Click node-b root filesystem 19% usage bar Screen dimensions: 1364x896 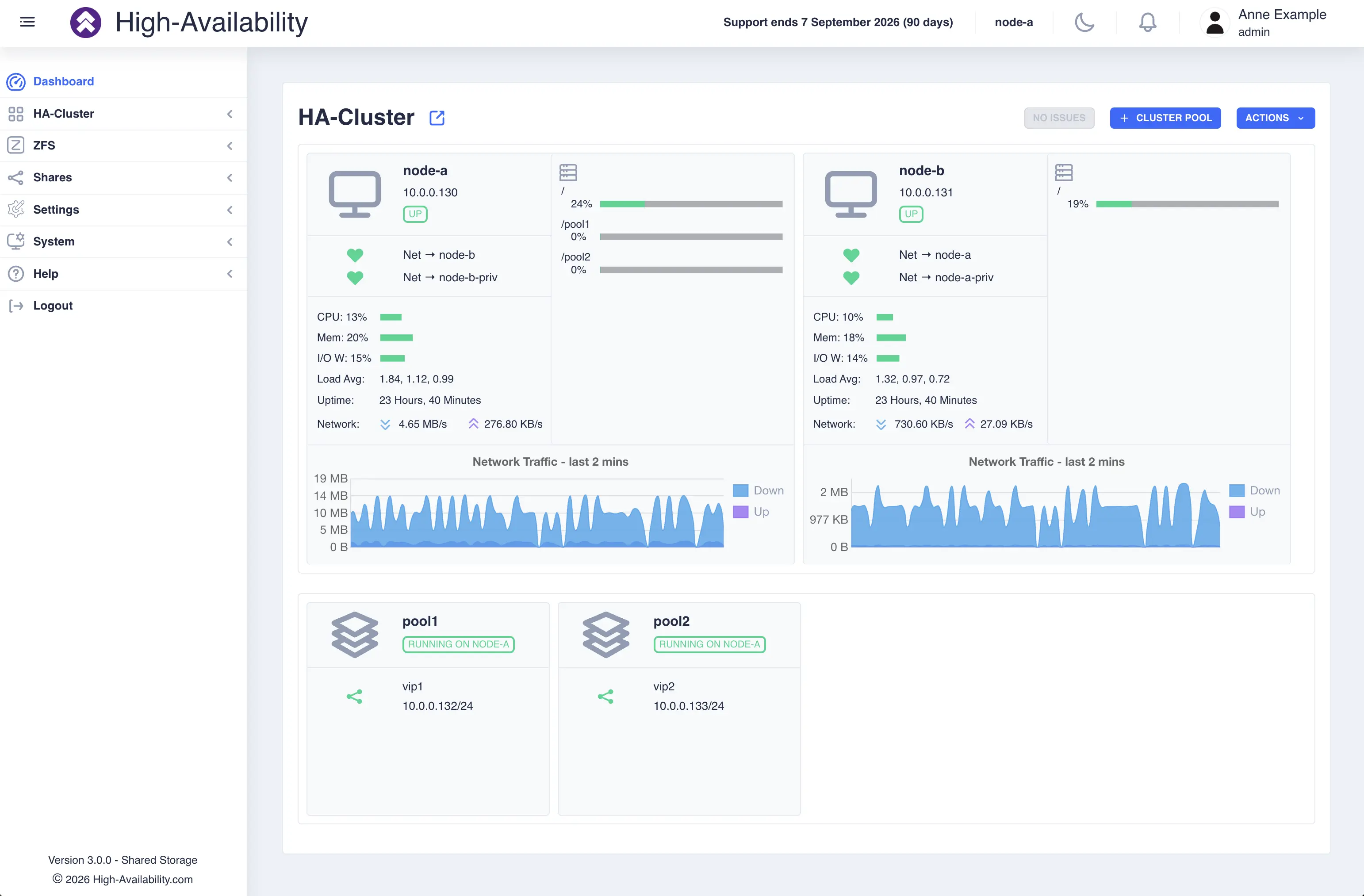(x=1188, y=204)
